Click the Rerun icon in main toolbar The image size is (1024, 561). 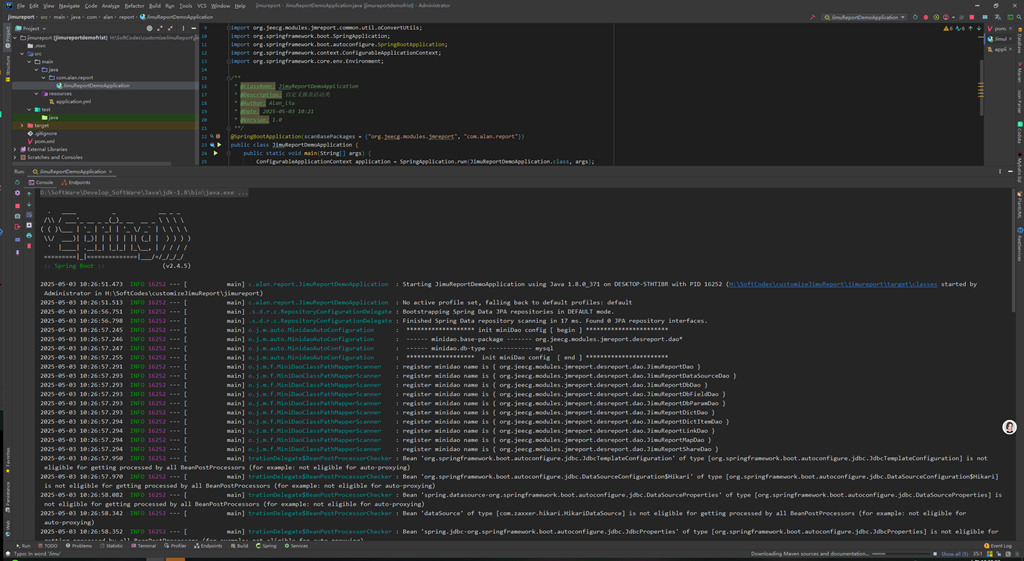915,17
